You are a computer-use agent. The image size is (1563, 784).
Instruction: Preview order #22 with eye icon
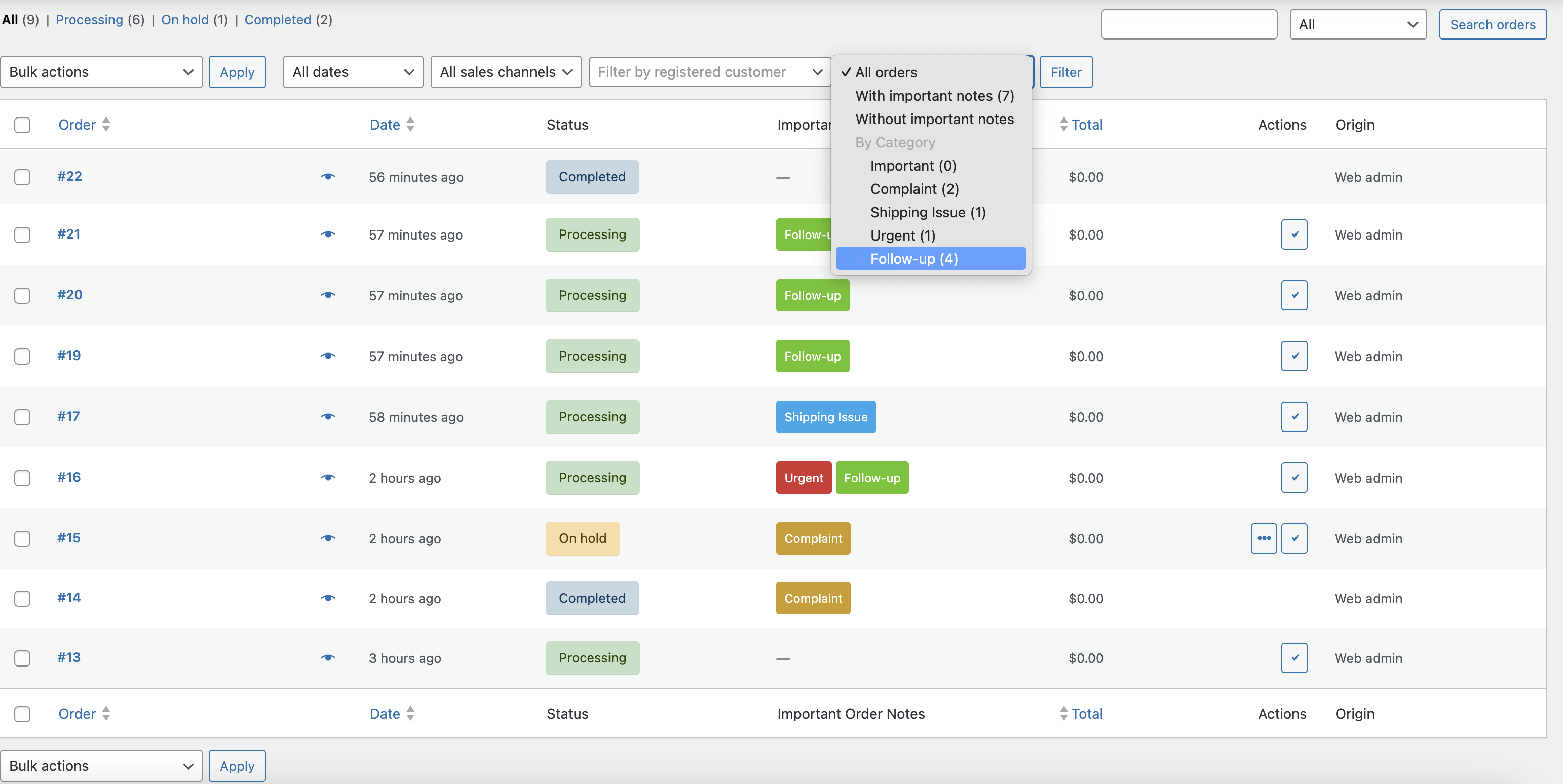pos(328,176)
